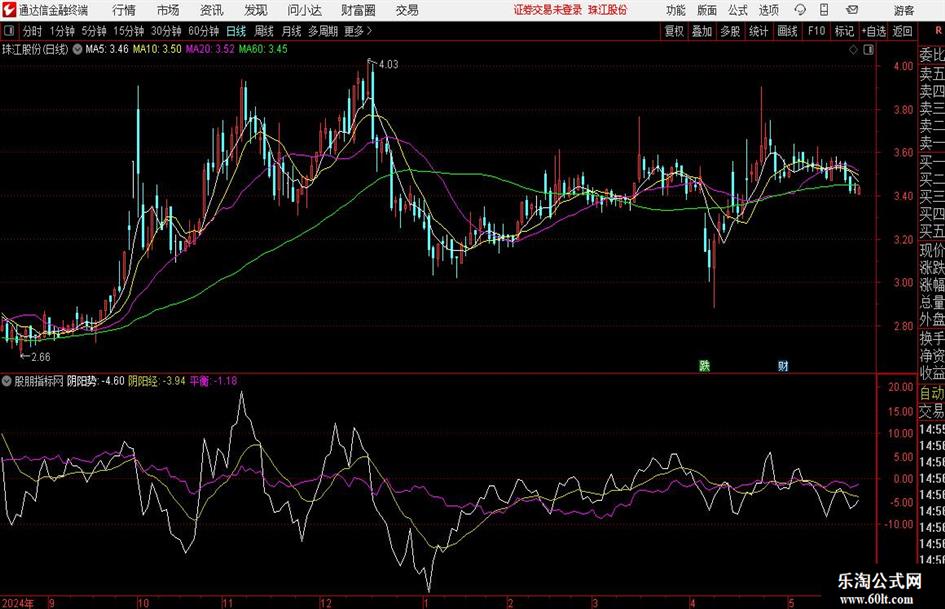
Task: Switch to 30分钟 period tab
Action: (x=166, y=31)
